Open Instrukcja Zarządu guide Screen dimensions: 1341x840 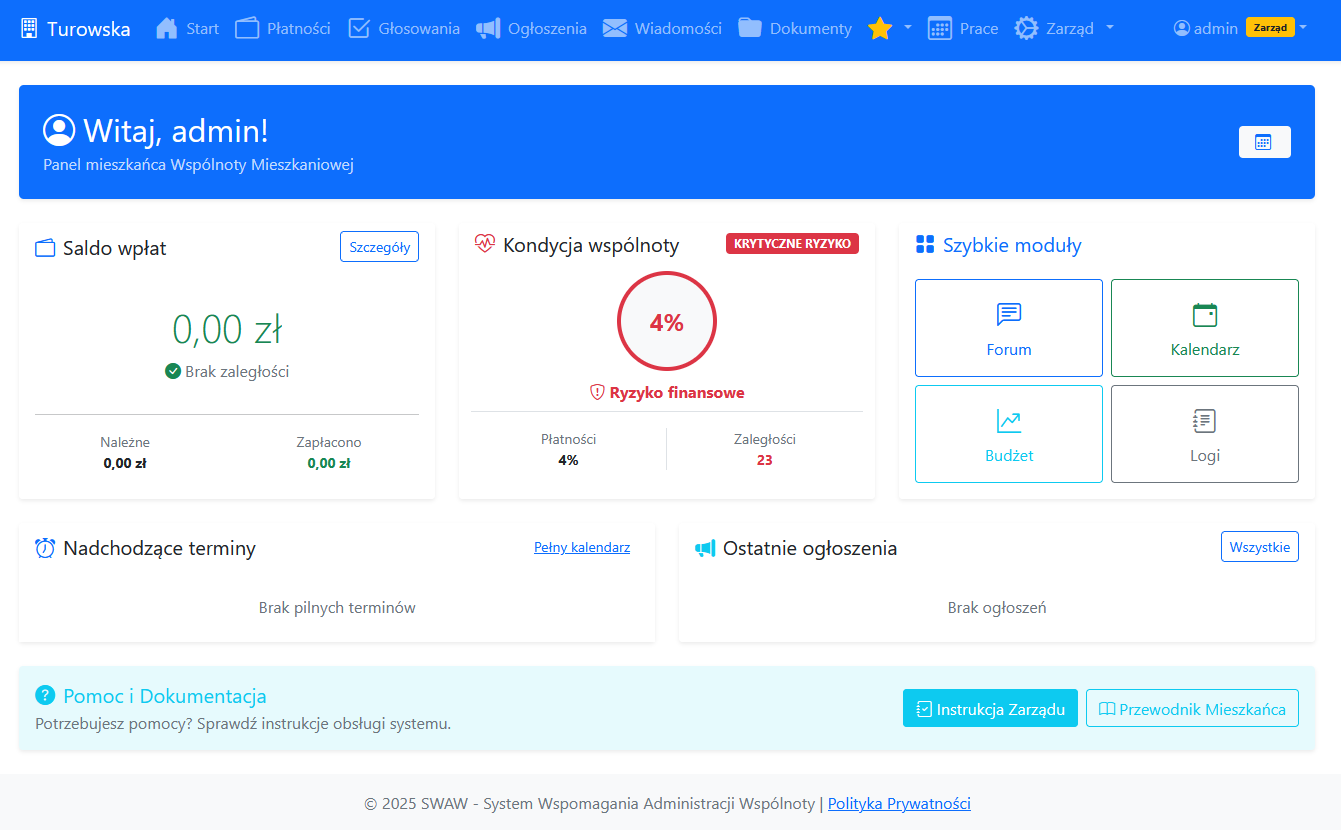pos(990,708)
